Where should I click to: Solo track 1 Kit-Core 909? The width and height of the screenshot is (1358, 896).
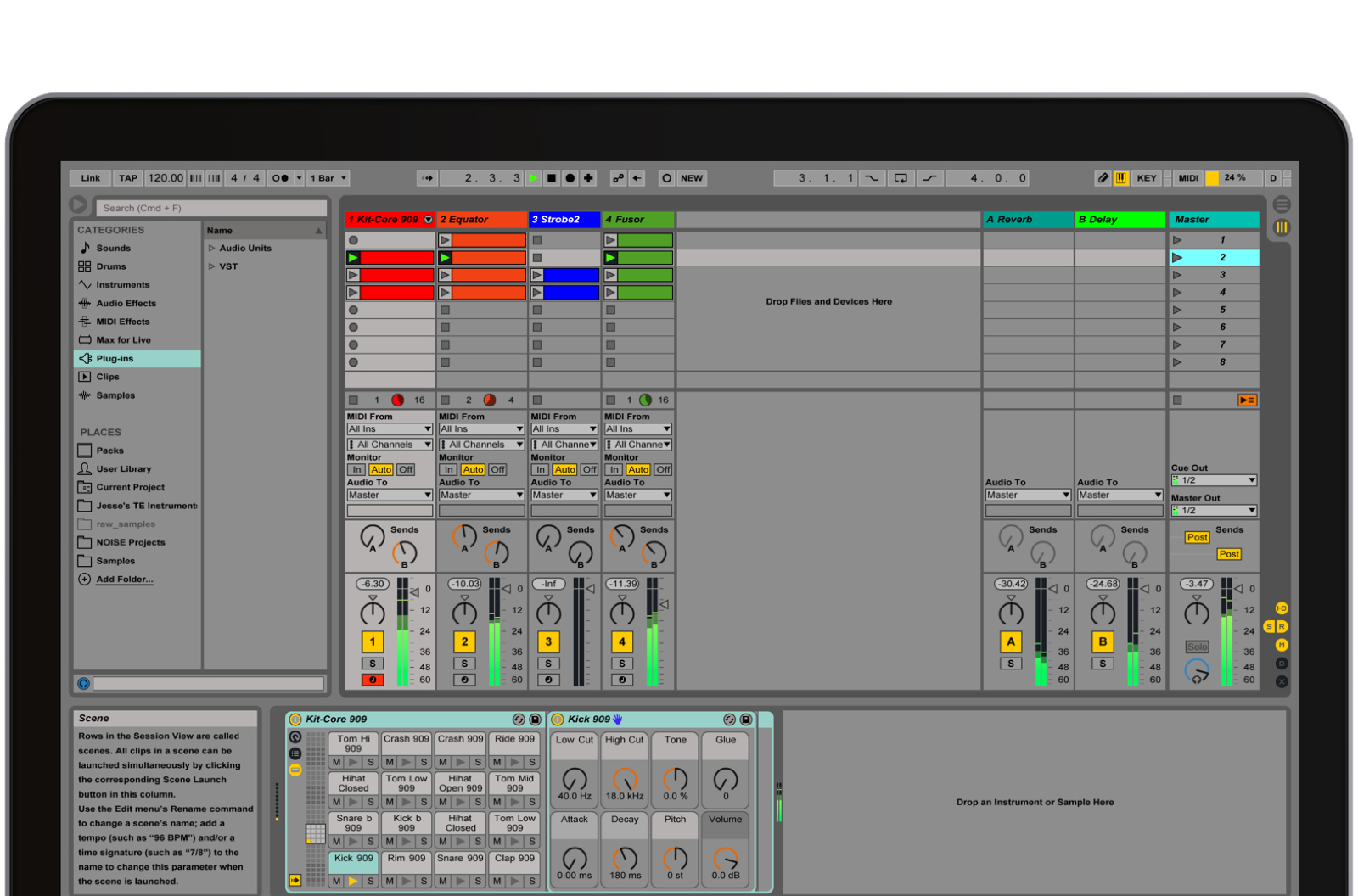[373, 664]
